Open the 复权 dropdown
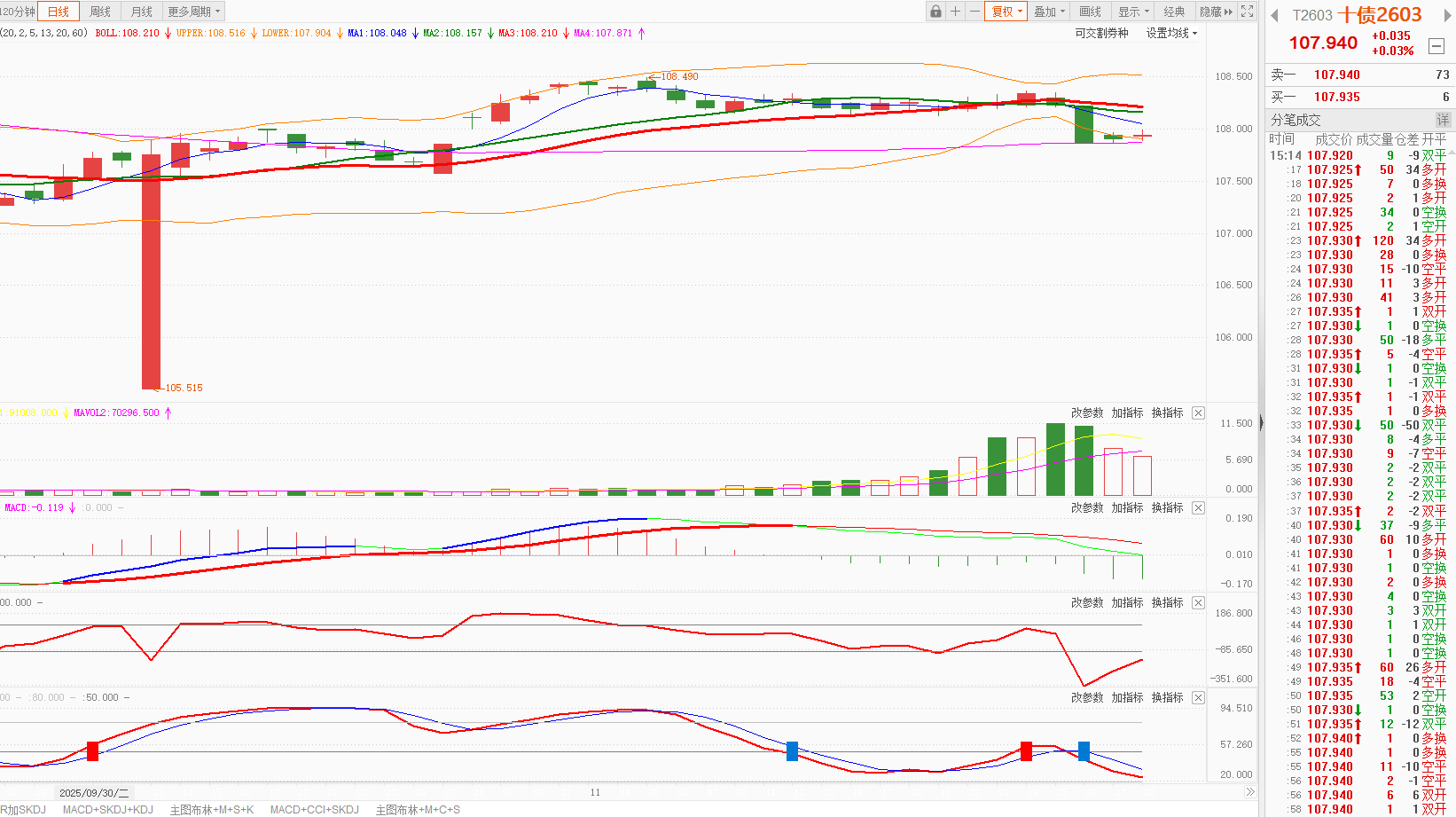1456x817 pixels. coord(1006,12)
